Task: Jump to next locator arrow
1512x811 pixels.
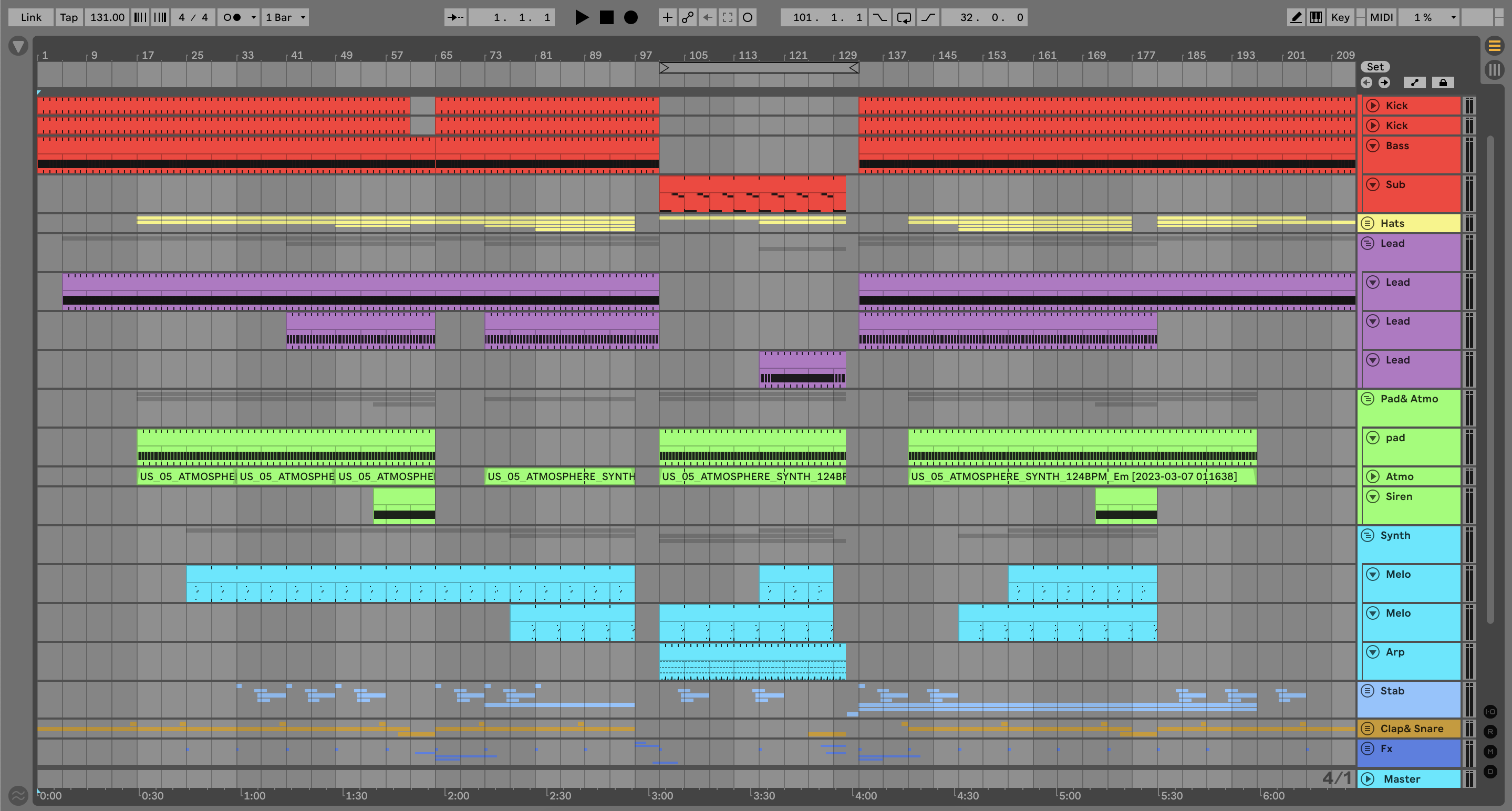Action: (x=1385, y=83)
